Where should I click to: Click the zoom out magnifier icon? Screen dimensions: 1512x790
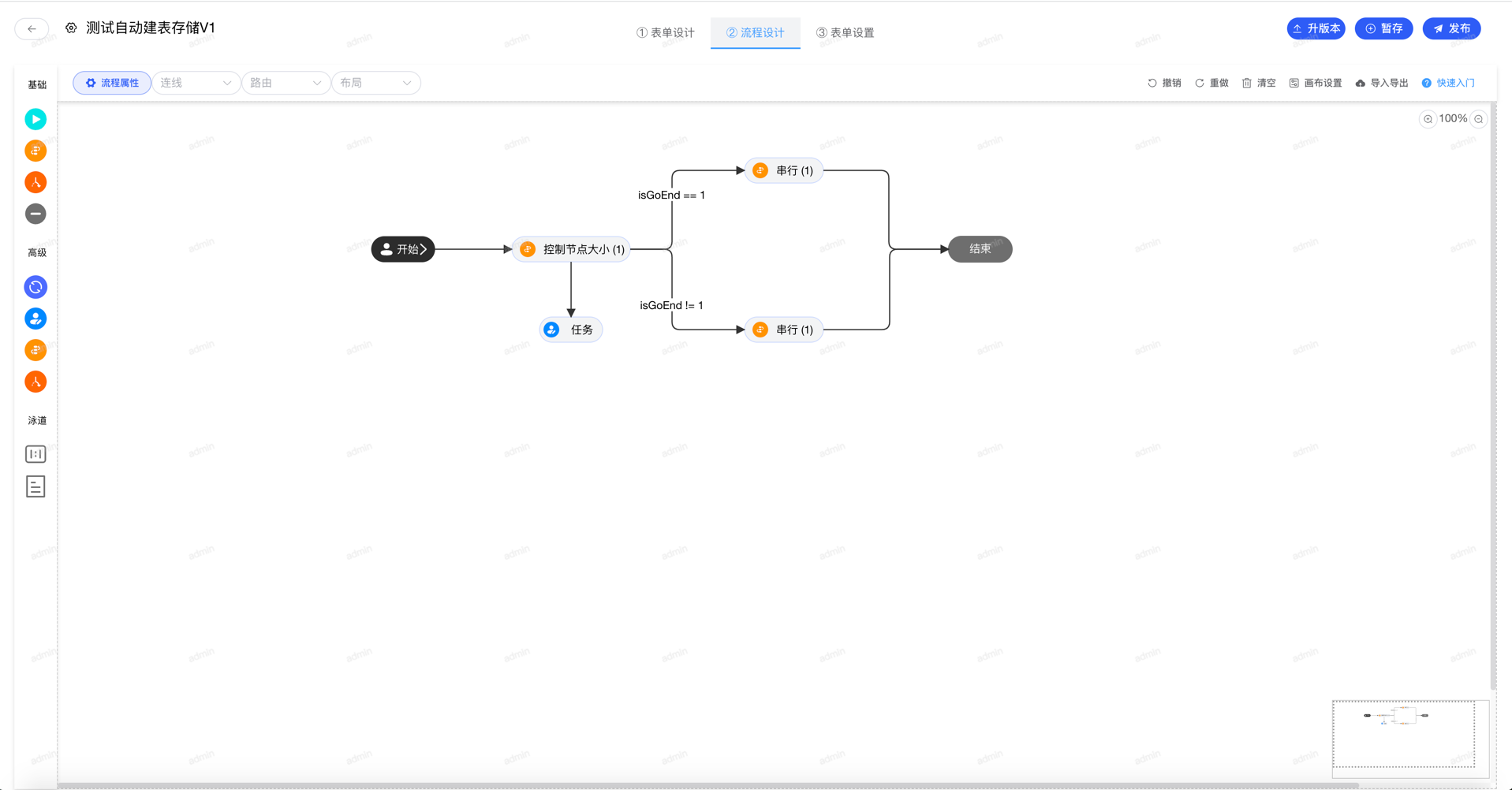1479,119
